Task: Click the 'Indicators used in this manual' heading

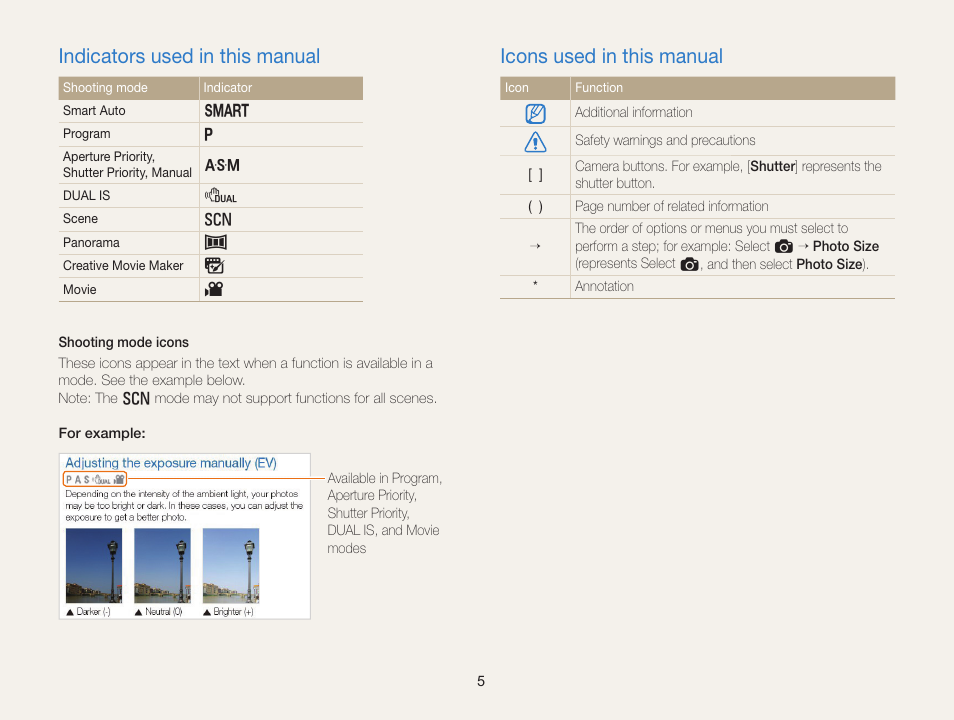Action: pyautogui.click(x=189, y=56)
